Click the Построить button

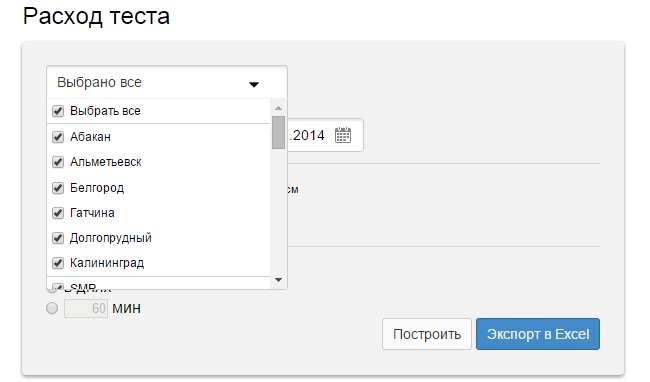point(427,334)
